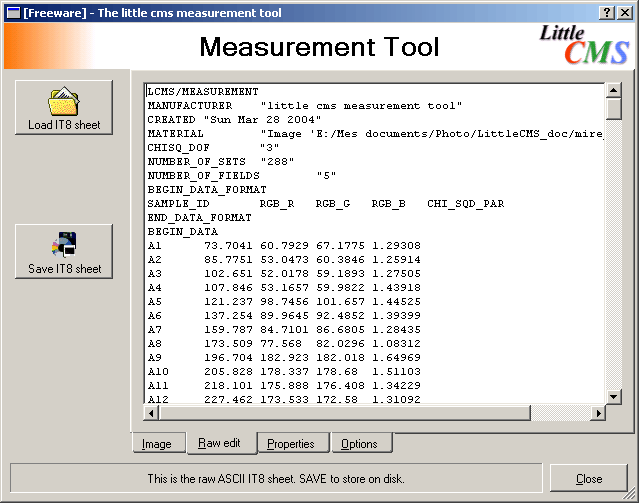This screenshot has height=503, width=639.
Task: Click the vertical scrollbar up arrow
Action: click(x=613, y=90)
